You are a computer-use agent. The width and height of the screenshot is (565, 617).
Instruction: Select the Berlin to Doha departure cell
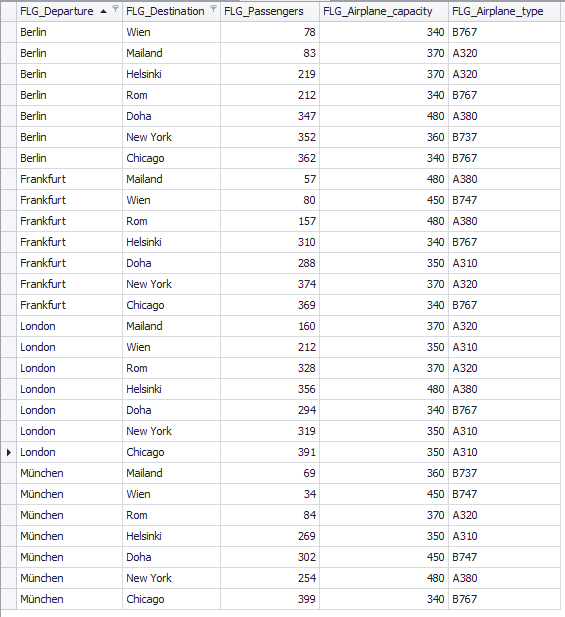click(x=70, y=116)
